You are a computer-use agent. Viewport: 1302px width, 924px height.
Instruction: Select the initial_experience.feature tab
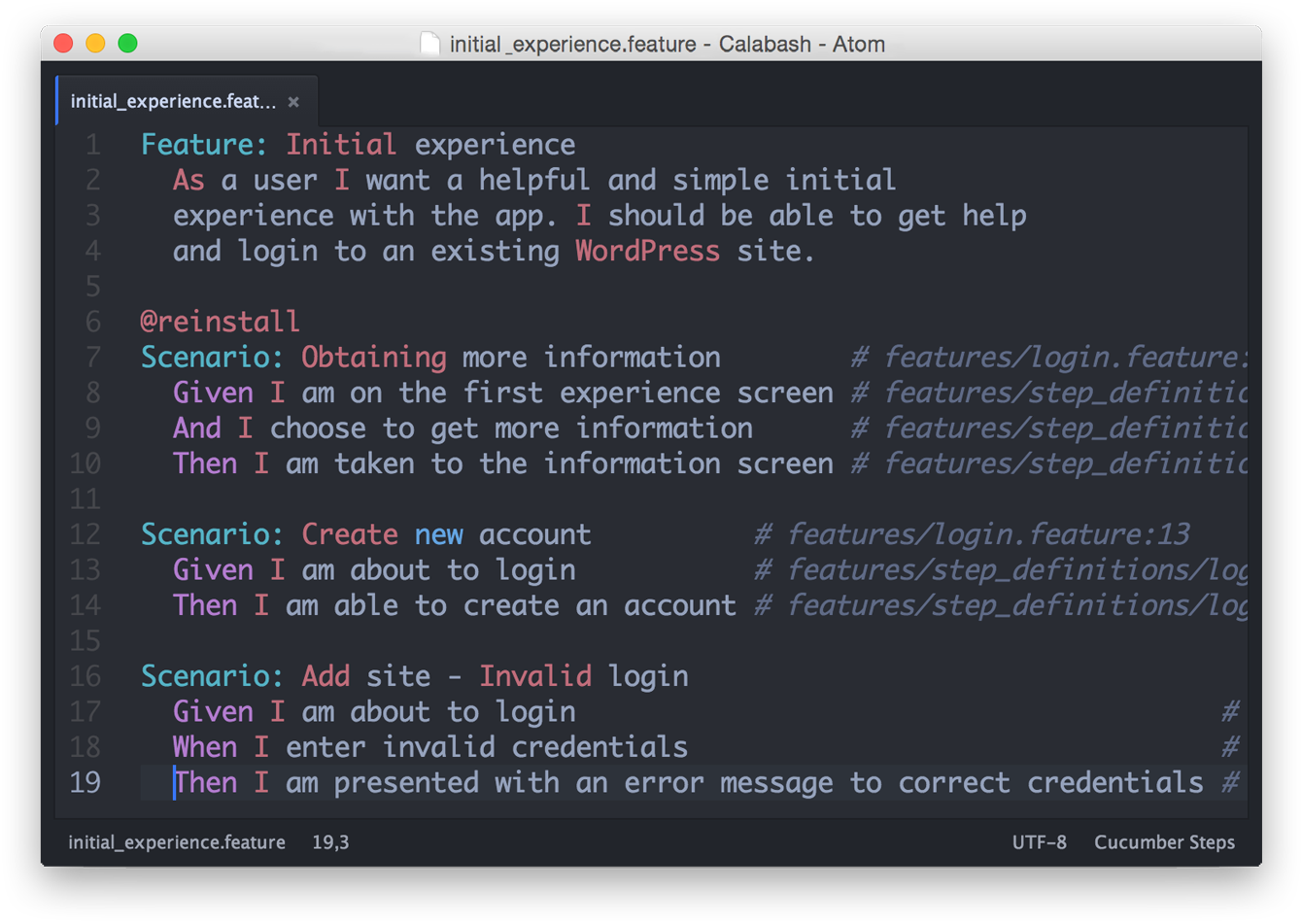click(173, 102)
